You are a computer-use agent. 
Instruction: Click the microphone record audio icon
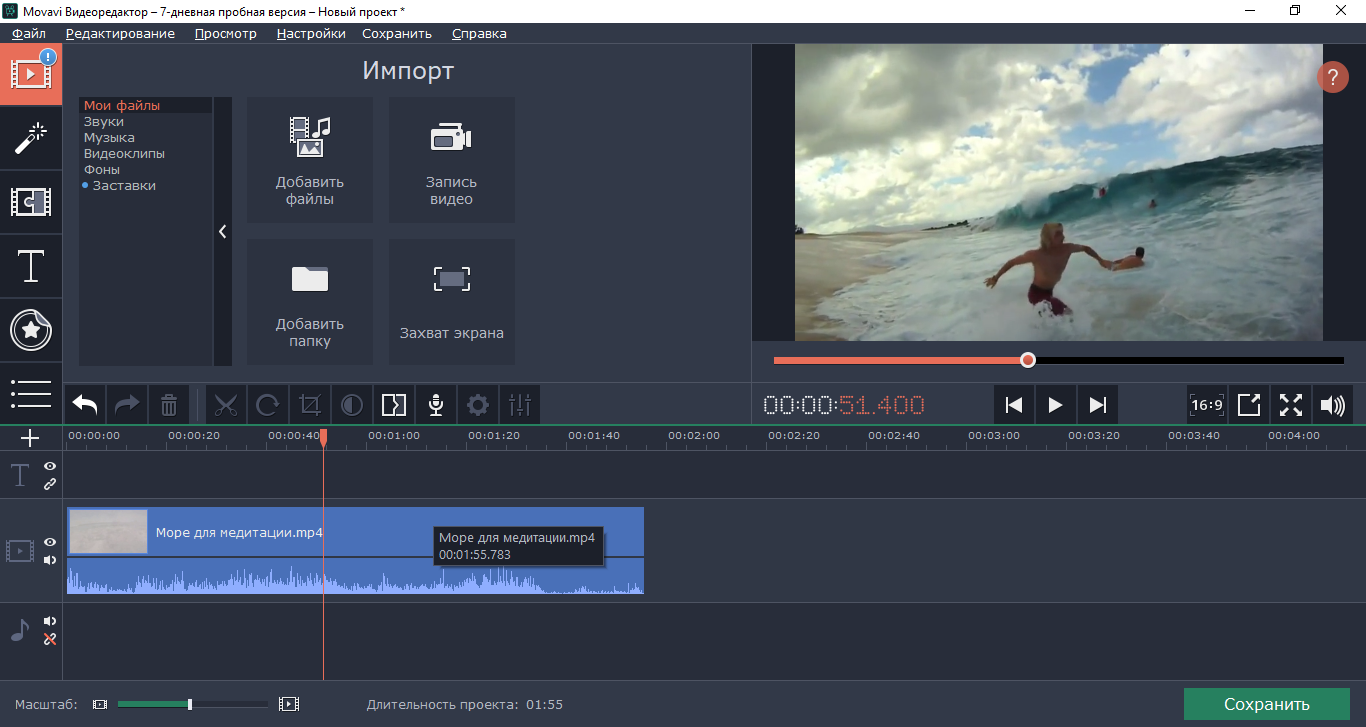click(436, 405)
